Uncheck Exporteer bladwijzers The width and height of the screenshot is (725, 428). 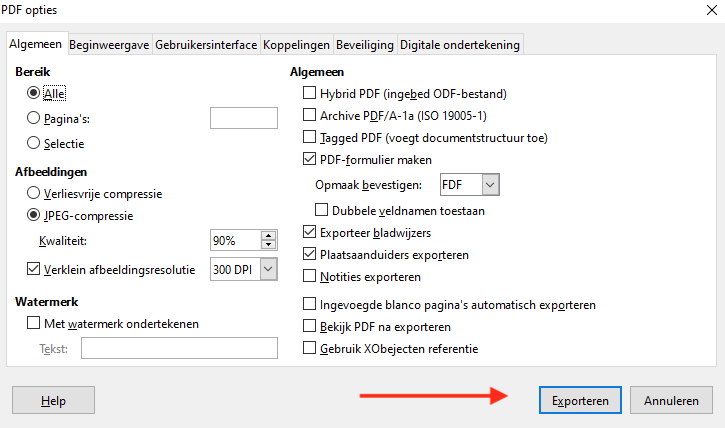click(x=309, y=233)
